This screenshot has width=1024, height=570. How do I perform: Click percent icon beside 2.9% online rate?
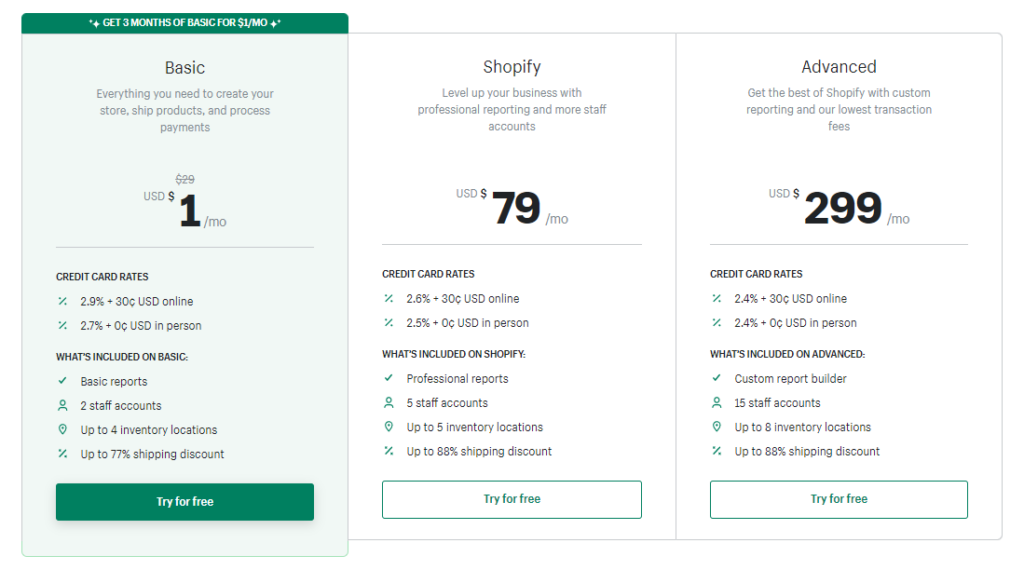pyautogui.click(x=63, y=301)
